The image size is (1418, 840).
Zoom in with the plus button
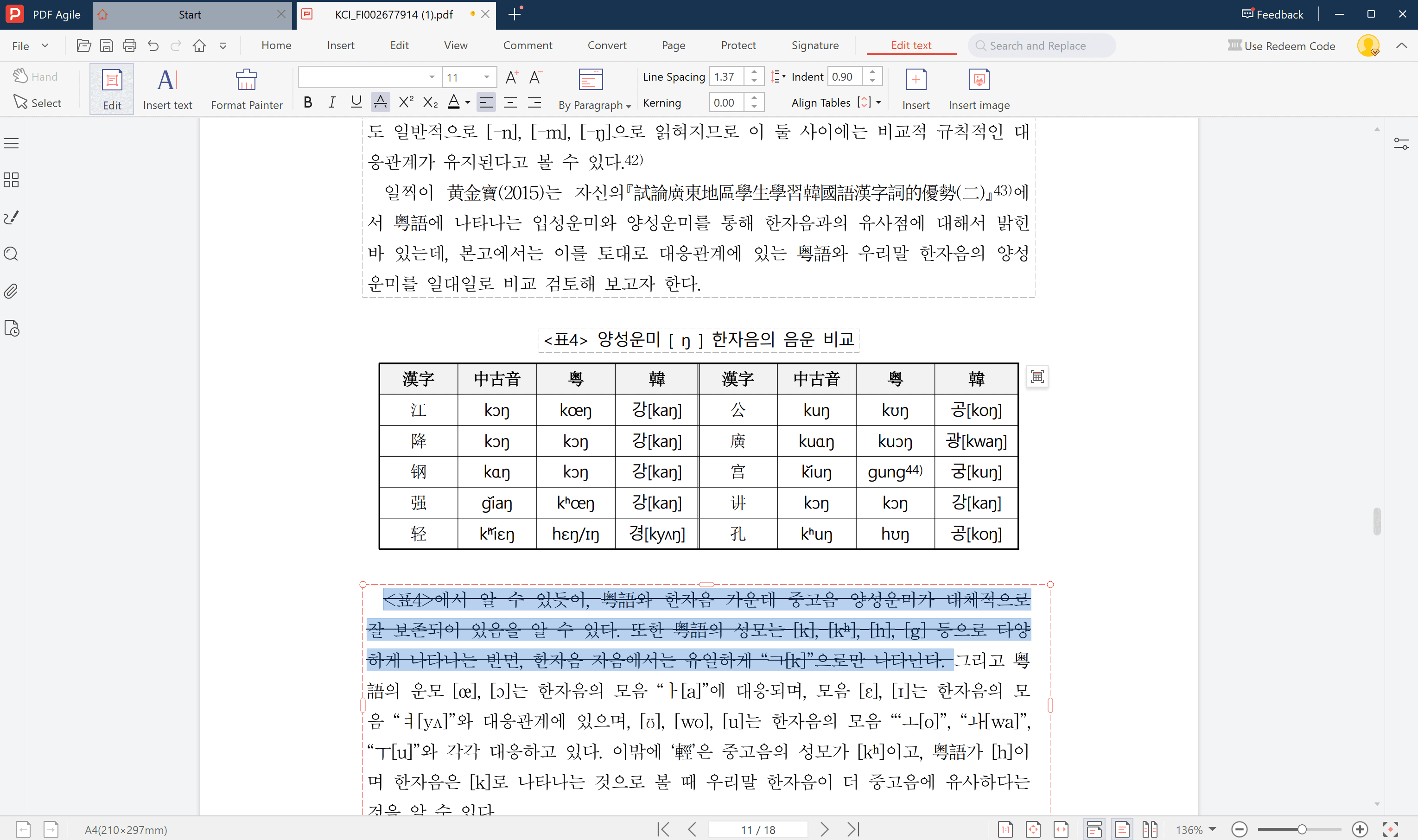pyautogui.click(x=1360, y=829)
